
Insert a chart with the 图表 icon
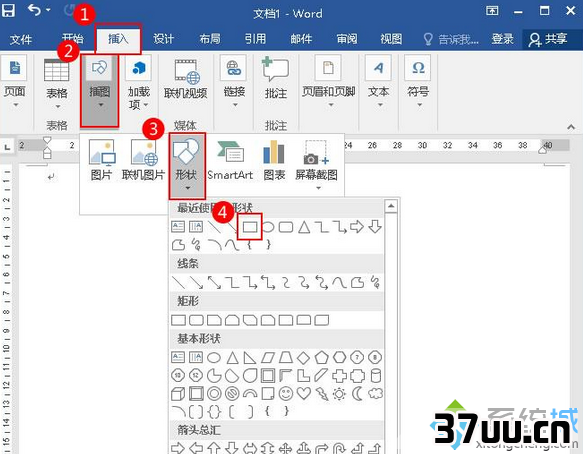(x=274, y=161)
